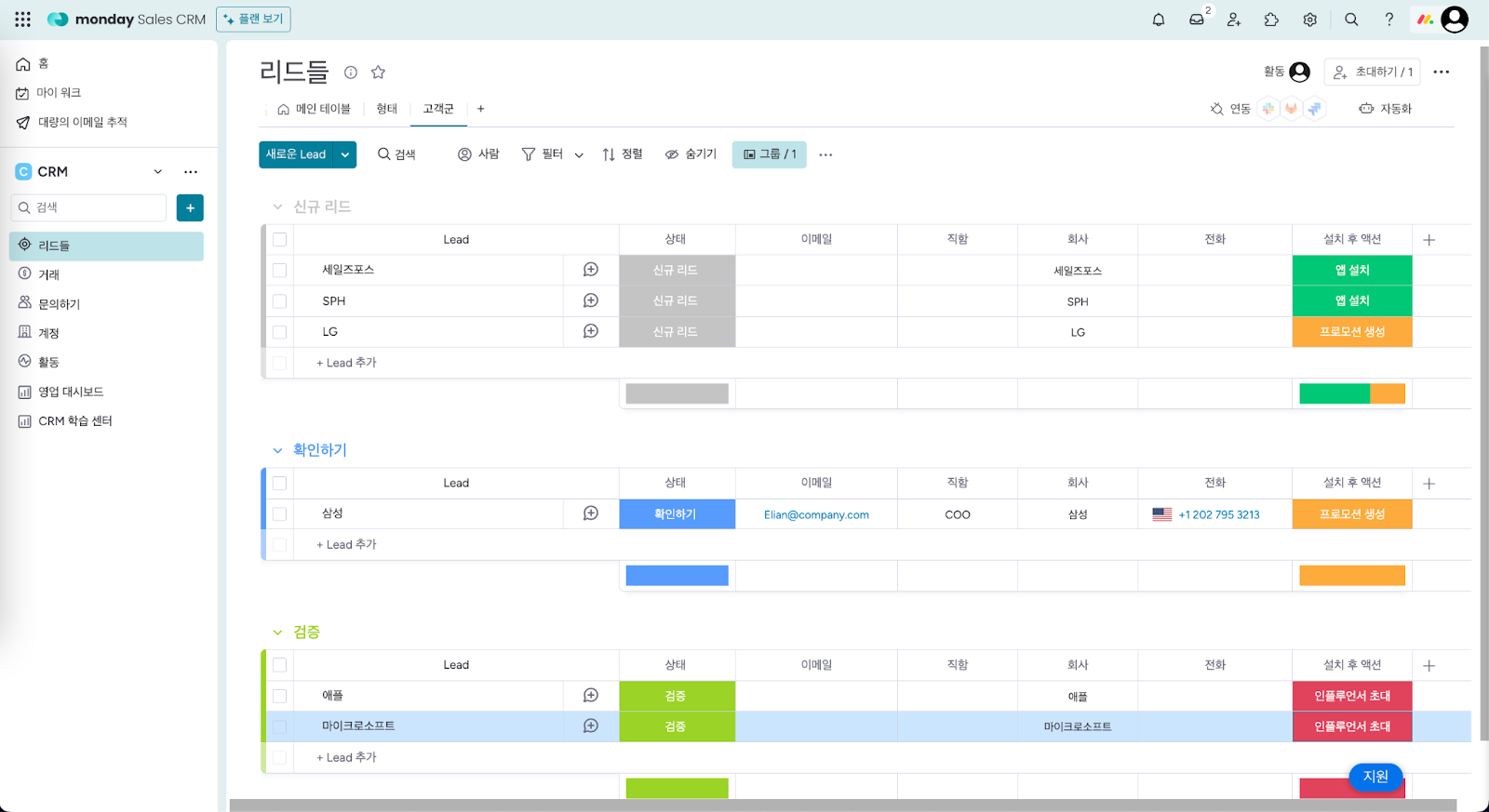Open email link Elian@company.com

(816, 514)
